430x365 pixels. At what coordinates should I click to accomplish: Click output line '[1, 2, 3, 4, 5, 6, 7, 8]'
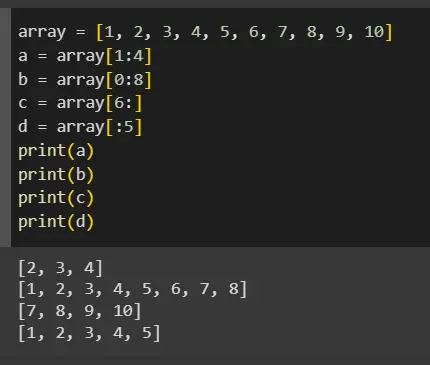pos(132,289)
